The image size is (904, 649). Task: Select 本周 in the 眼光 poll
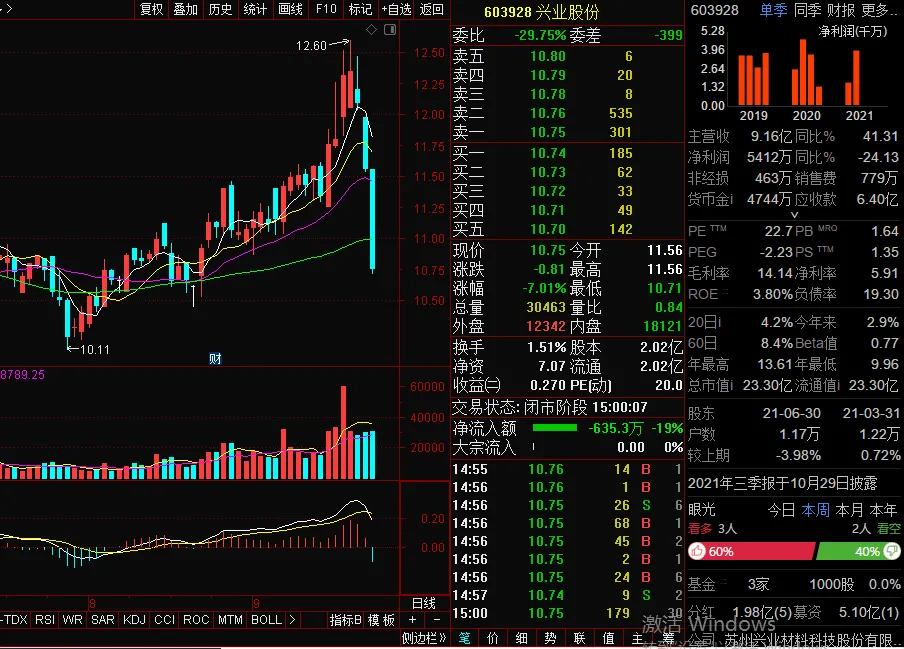pyautogui.click(x=815, y=510)
